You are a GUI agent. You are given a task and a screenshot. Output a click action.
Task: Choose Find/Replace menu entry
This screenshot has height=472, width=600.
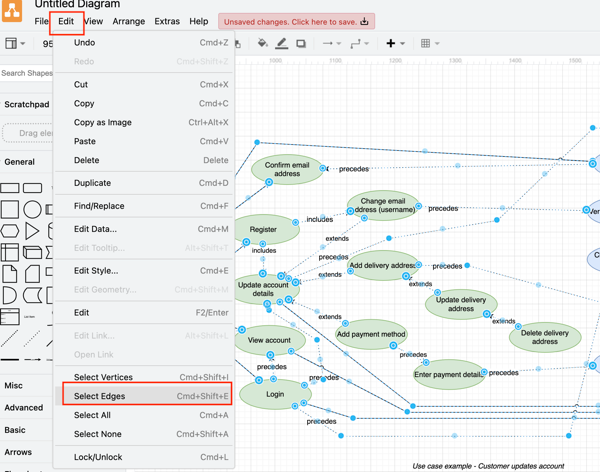coord(144,206)
